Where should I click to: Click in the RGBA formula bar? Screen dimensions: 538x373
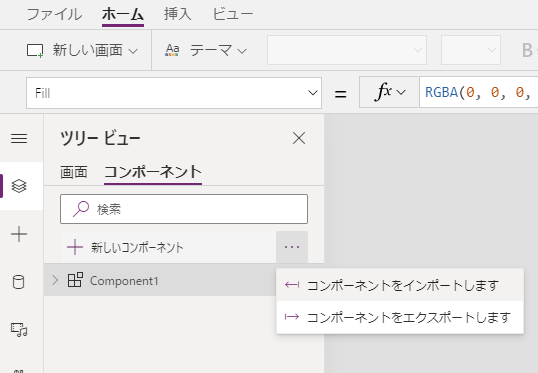point(478,92)
